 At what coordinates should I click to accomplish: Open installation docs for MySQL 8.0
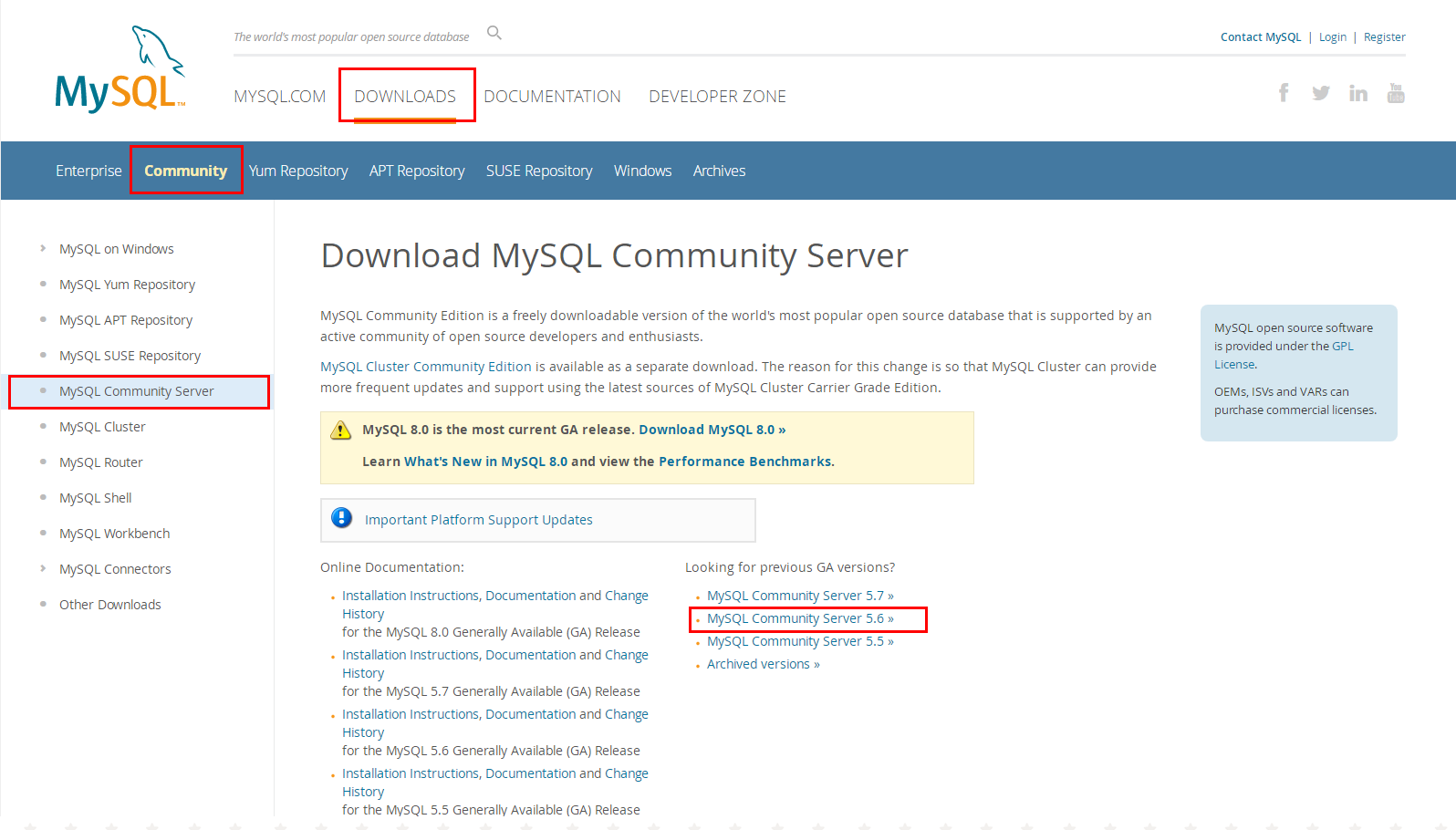pyautogui.click(x=495, y=605)
